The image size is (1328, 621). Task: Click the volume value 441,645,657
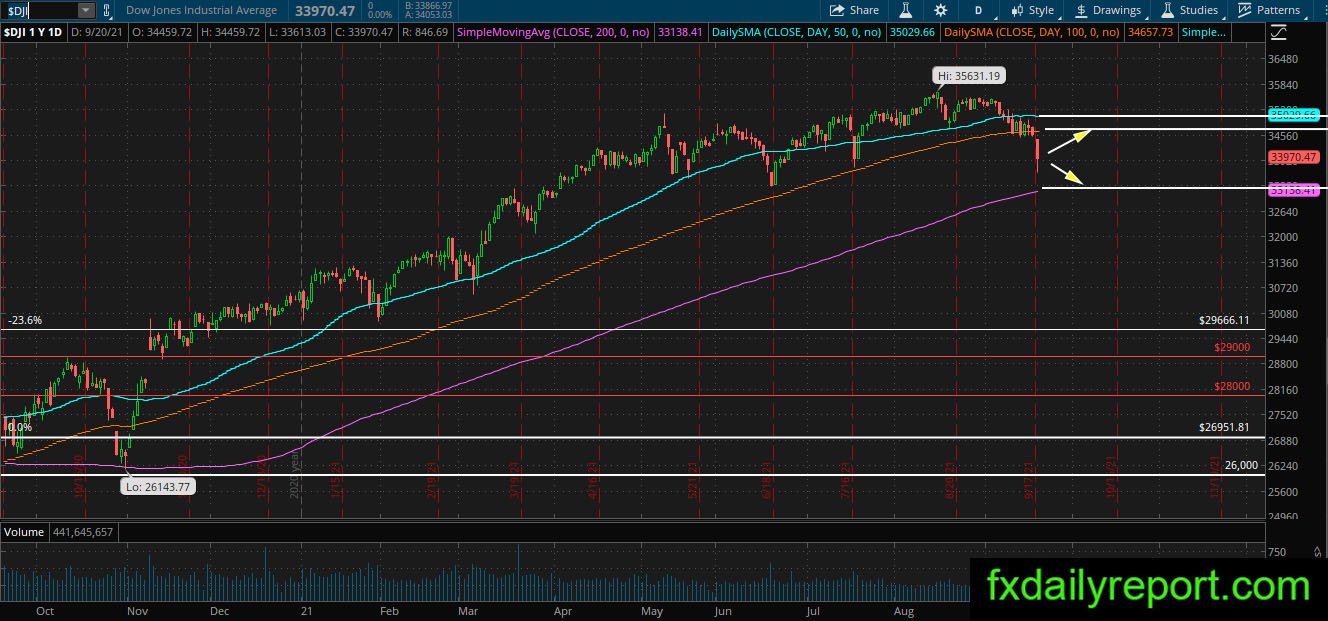82,532
